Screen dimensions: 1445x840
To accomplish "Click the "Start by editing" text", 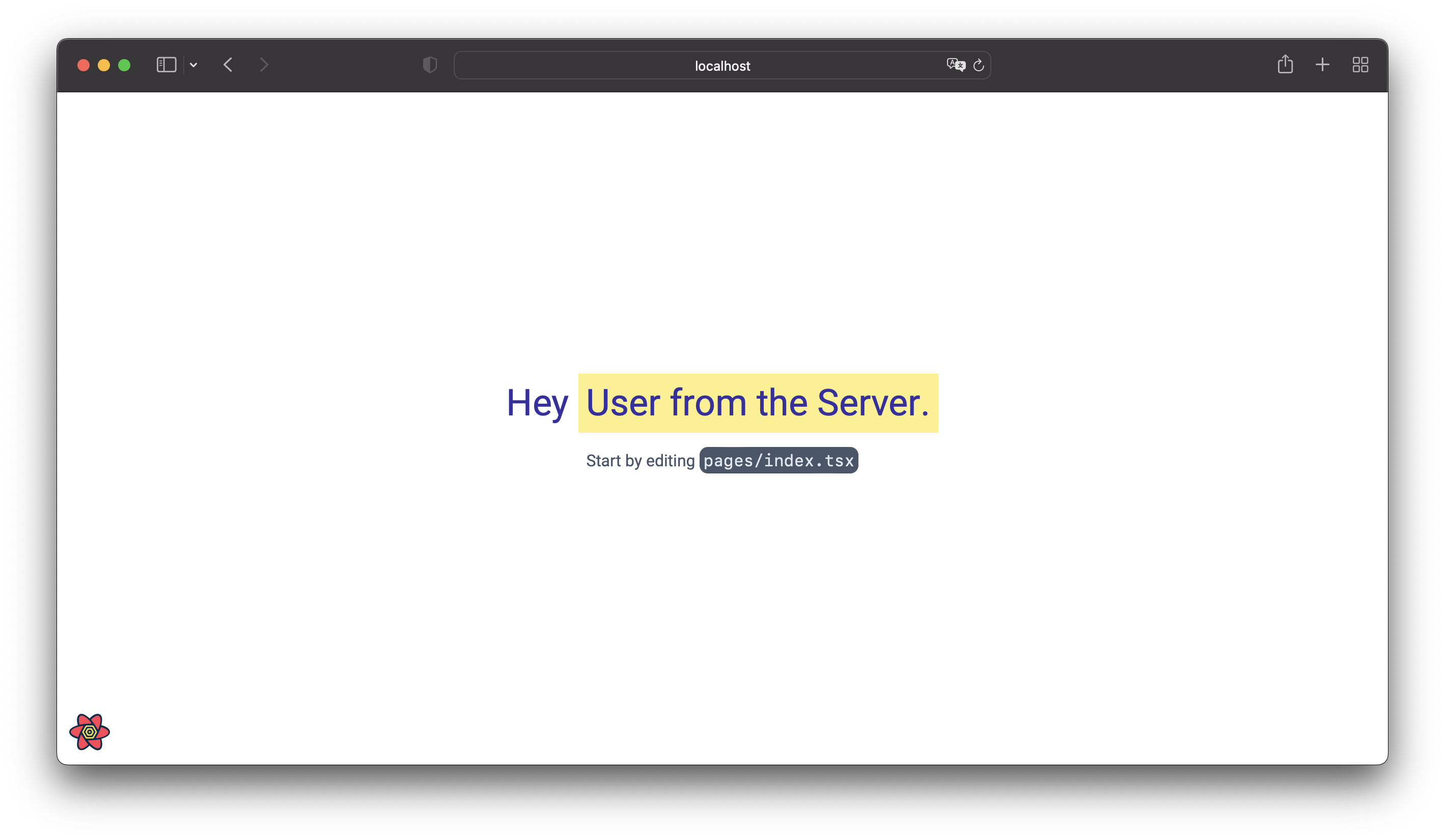I will click(640, 461).
